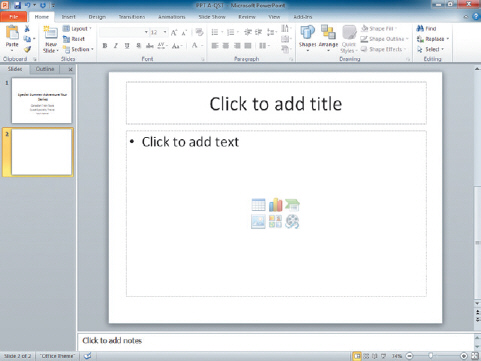This screenshot has width=481, height=361.
Task: Toggle underline formatting
Action: click(x=127, y=46)
